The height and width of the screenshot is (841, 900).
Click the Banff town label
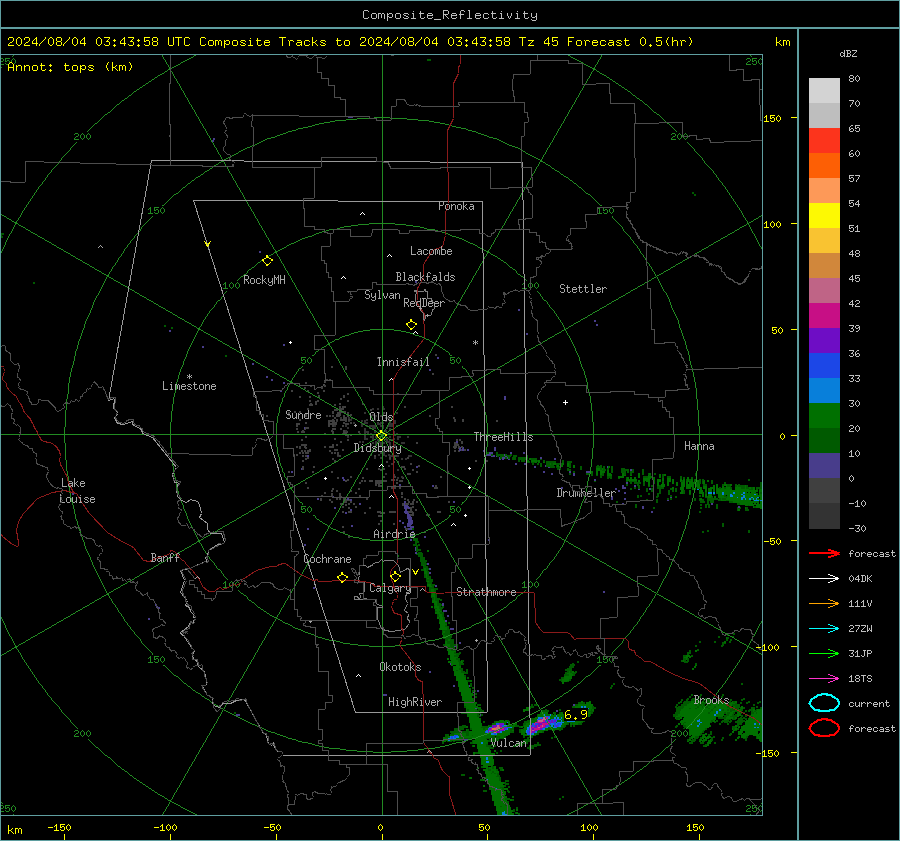click(165, 558)
